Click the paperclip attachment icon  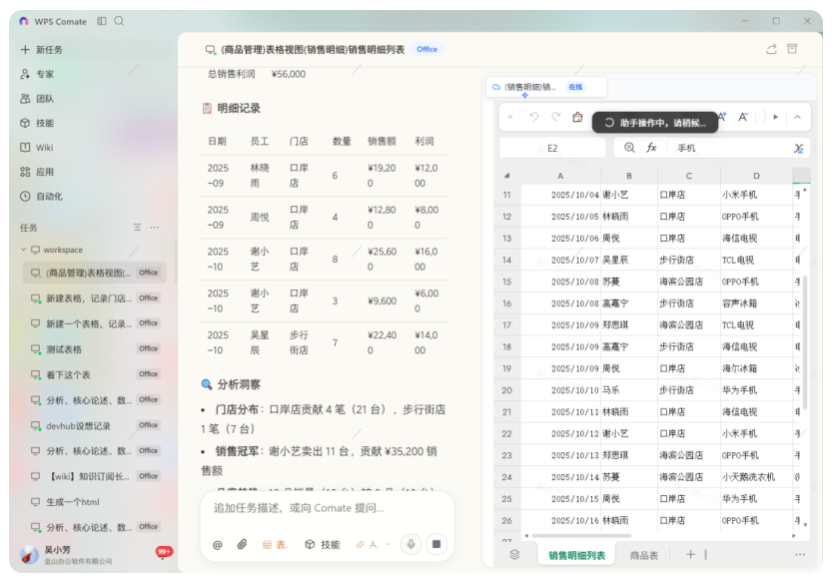click(242, 544)
